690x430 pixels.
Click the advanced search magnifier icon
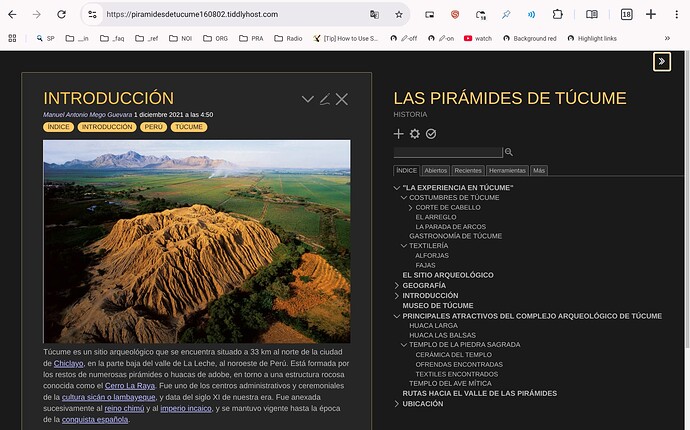[508, 152]
